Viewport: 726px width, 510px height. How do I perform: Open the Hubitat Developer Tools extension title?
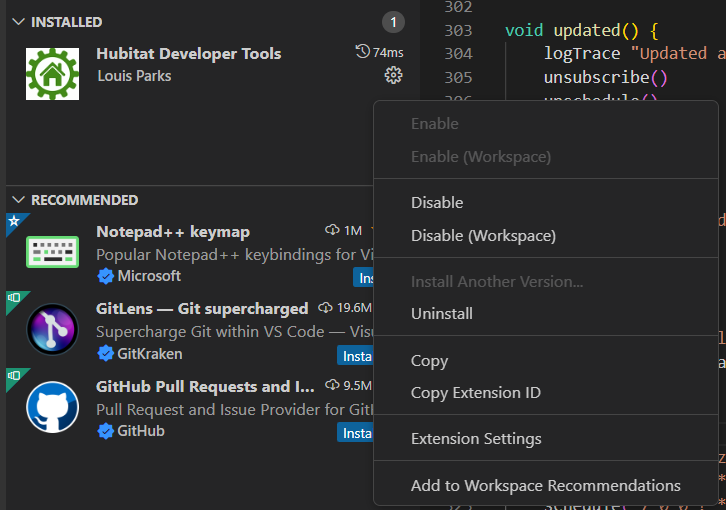[x=188, y=54]
